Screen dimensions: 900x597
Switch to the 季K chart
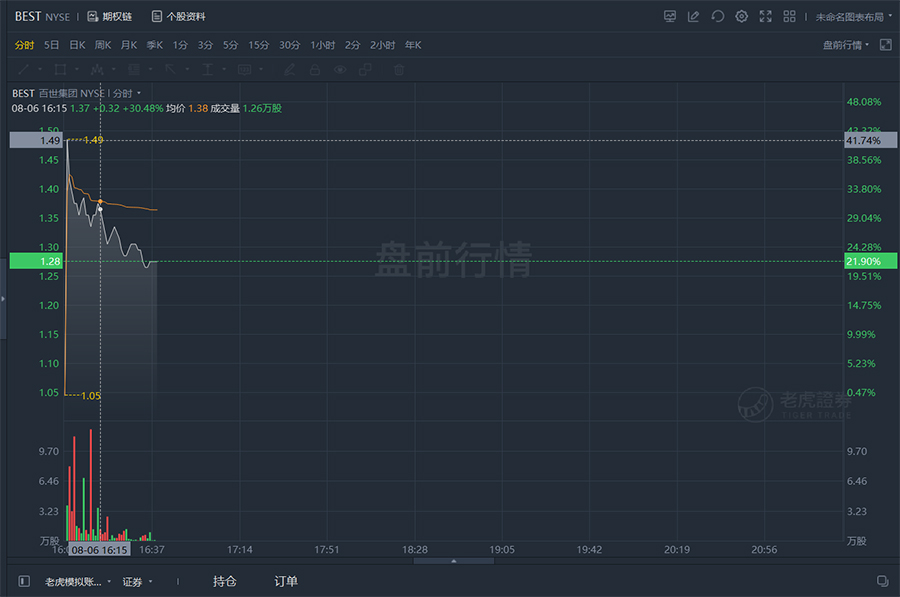(x=154, y=45)
